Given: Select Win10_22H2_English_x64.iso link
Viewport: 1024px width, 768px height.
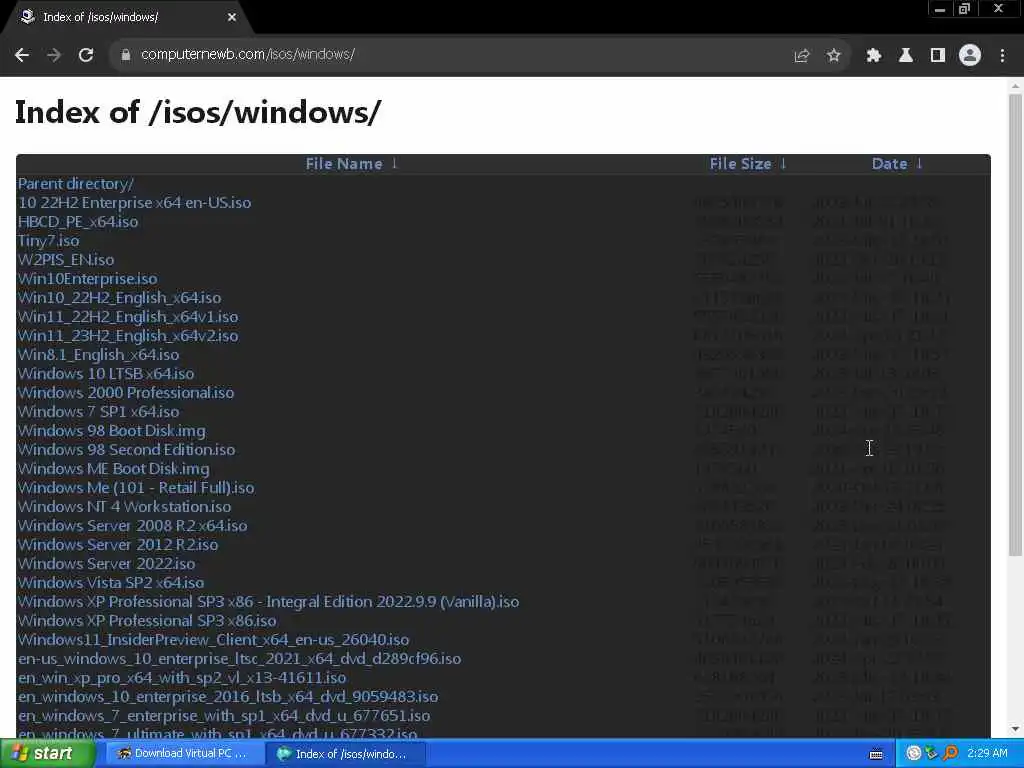Looking at the screenshot, I should 120,298.
